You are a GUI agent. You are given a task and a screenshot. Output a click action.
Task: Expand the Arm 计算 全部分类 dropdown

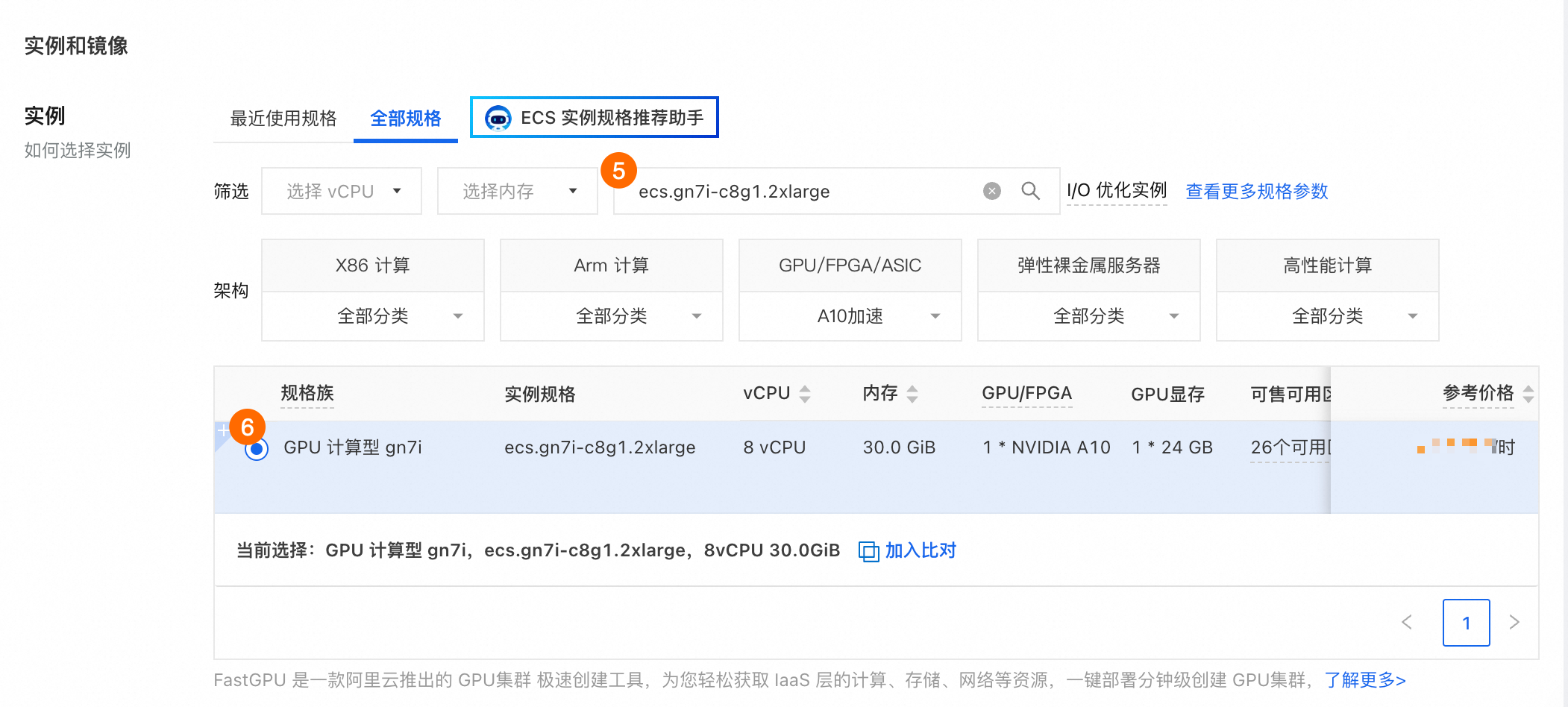click(x=612, y=316)
